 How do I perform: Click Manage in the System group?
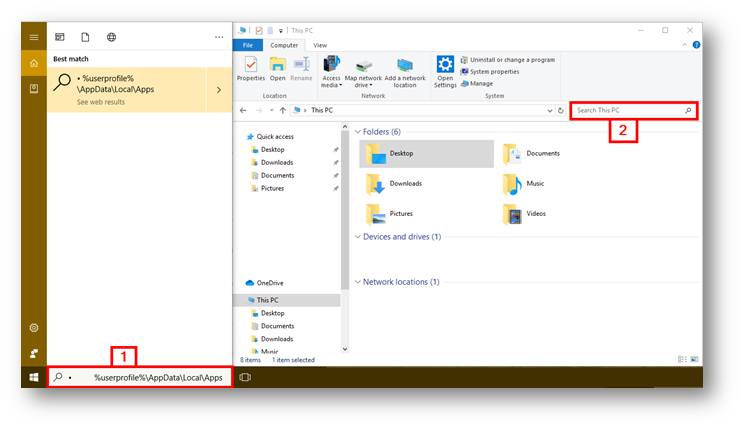[x=477, y=84]
